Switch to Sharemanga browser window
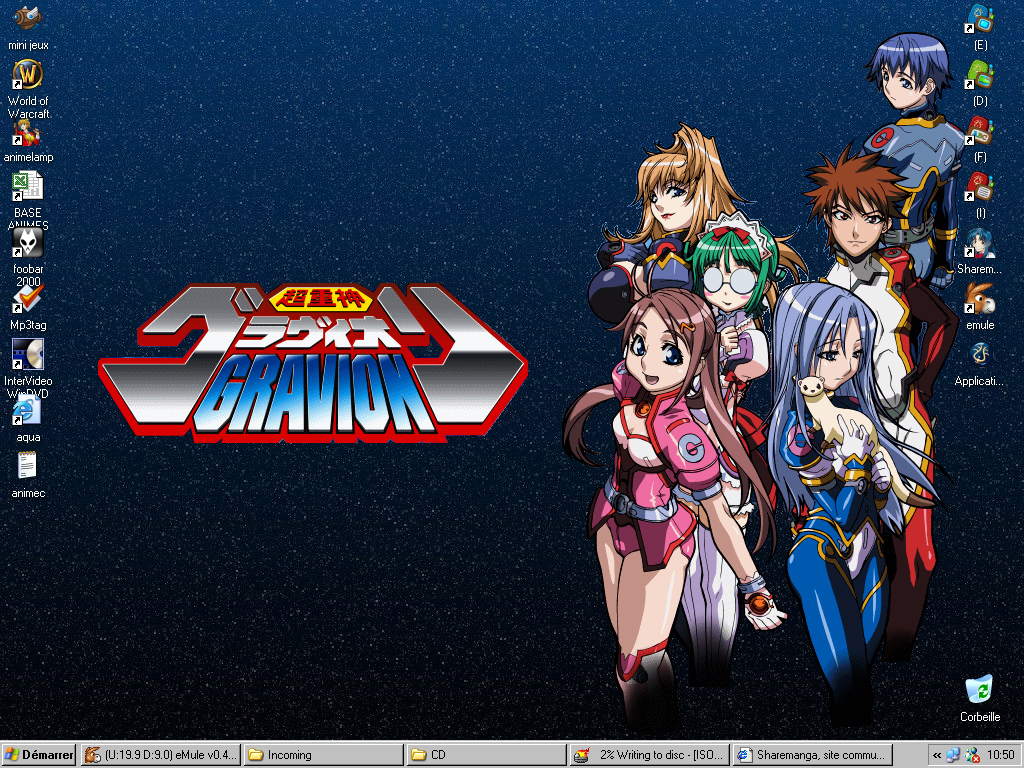 [x=812, y=755]
